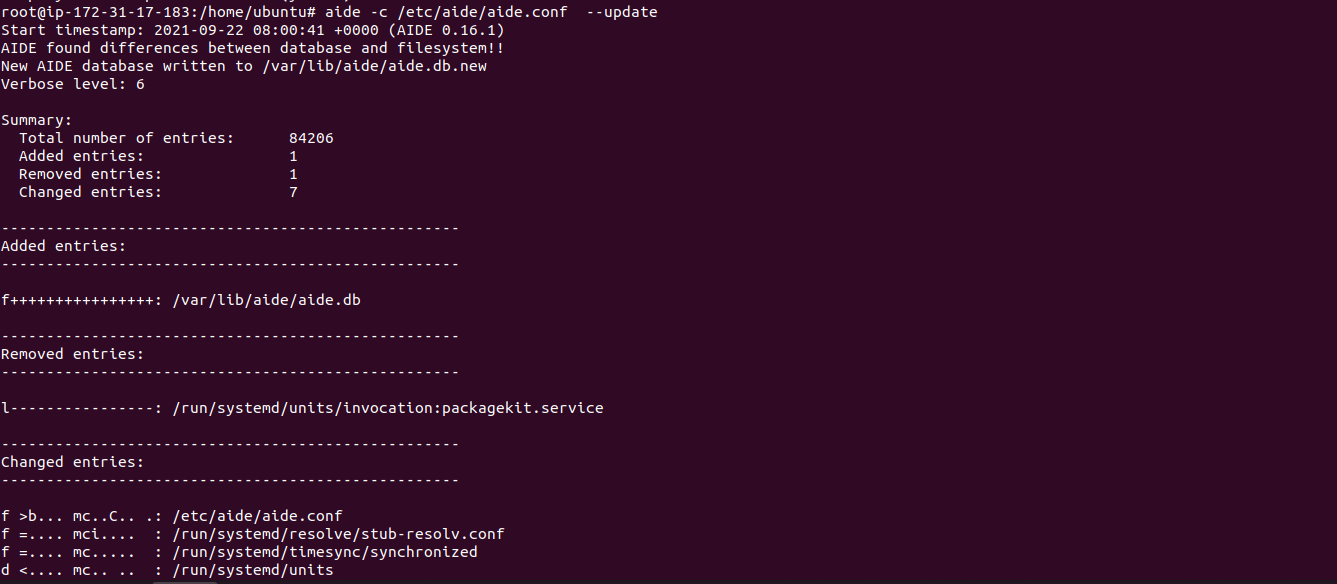1337x584 pixels.
Task: Click the Start timestamp line
Action: (x=253, y=30)
